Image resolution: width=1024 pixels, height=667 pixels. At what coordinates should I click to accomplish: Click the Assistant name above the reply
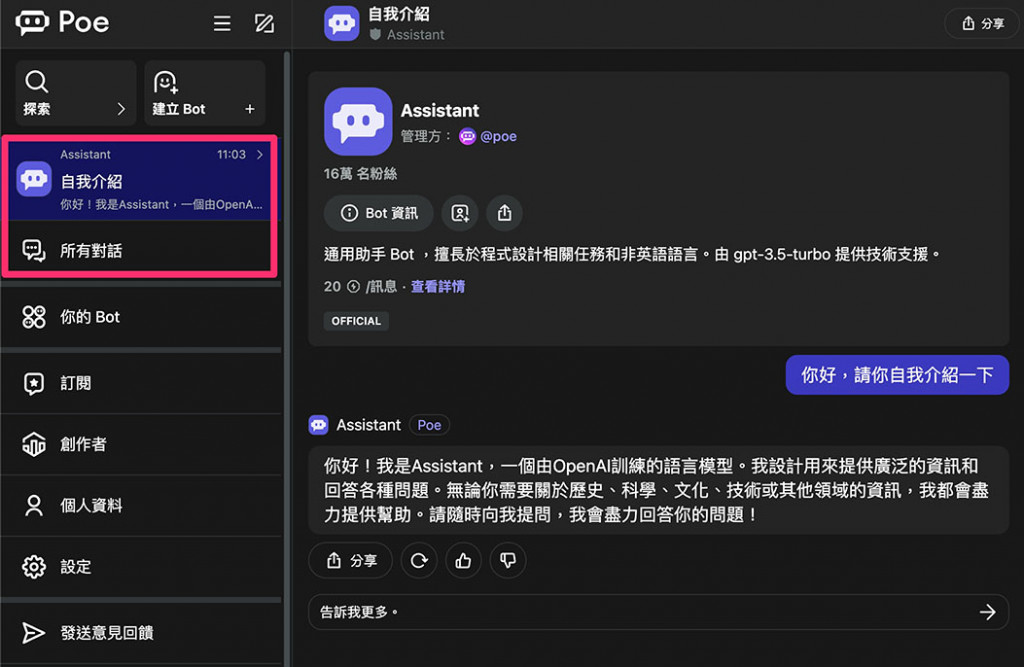pos(368,425)
